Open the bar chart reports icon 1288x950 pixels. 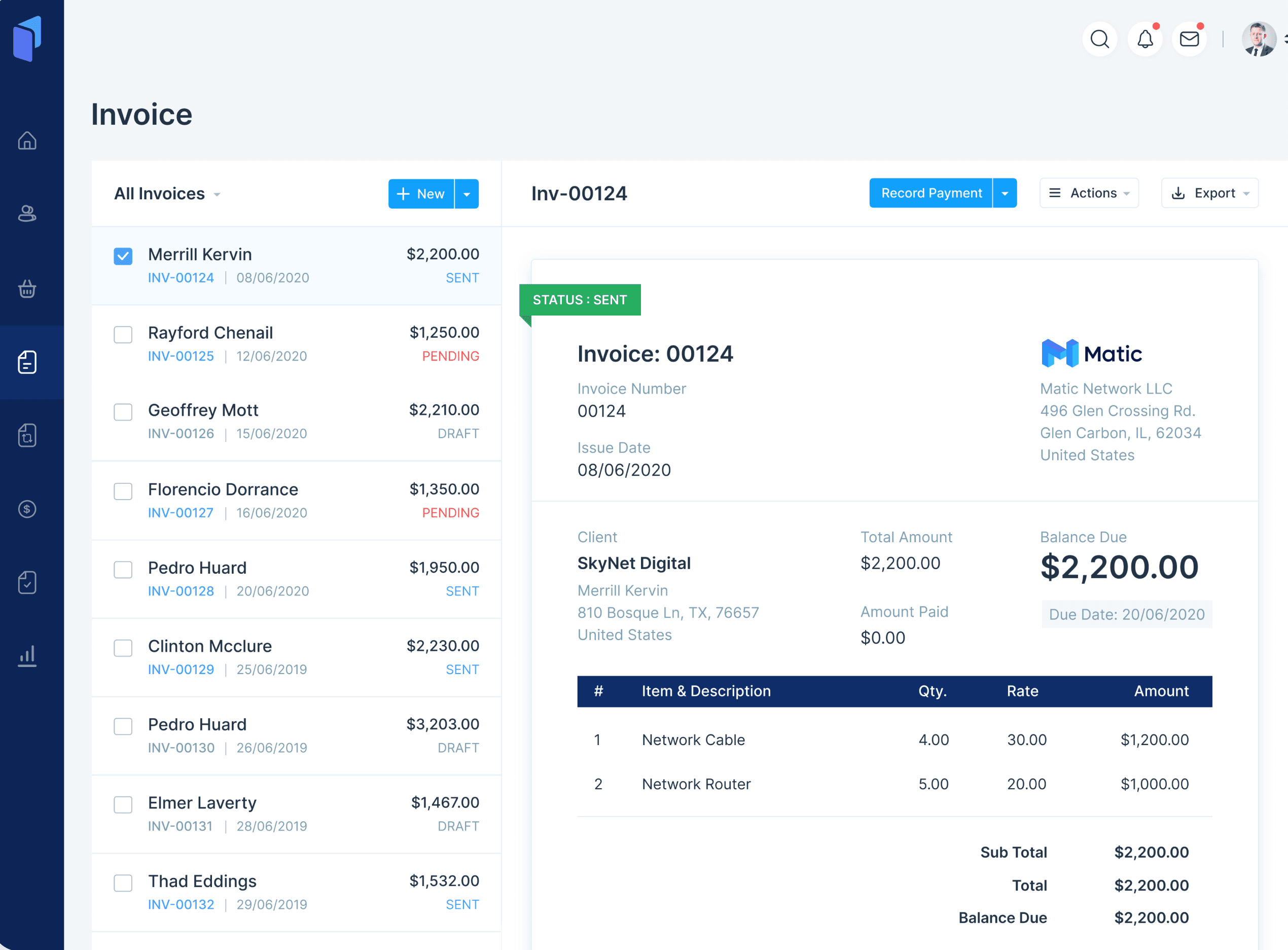tap(27, 656)
